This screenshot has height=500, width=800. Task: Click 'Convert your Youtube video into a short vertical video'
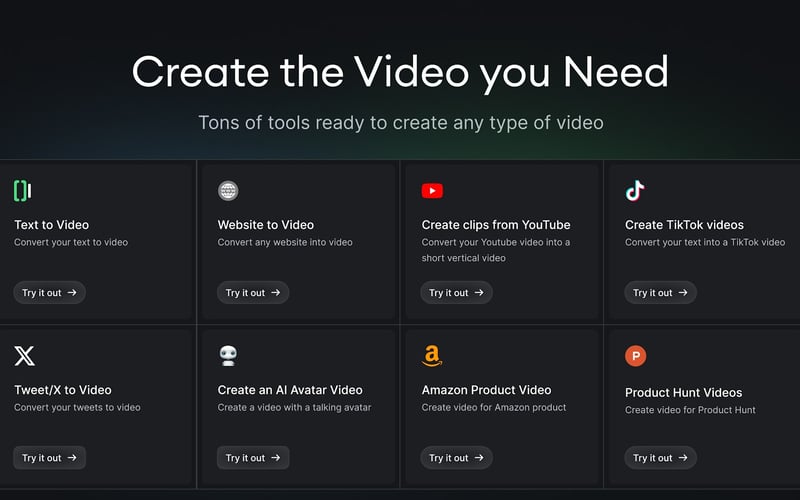[x=496, y=250]
